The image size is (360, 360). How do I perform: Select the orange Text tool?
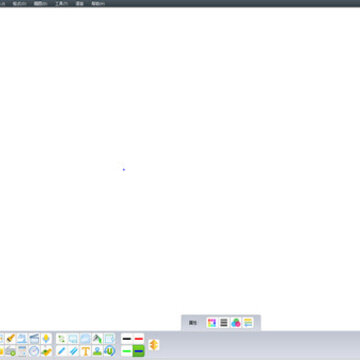click(x=86, y=351)
